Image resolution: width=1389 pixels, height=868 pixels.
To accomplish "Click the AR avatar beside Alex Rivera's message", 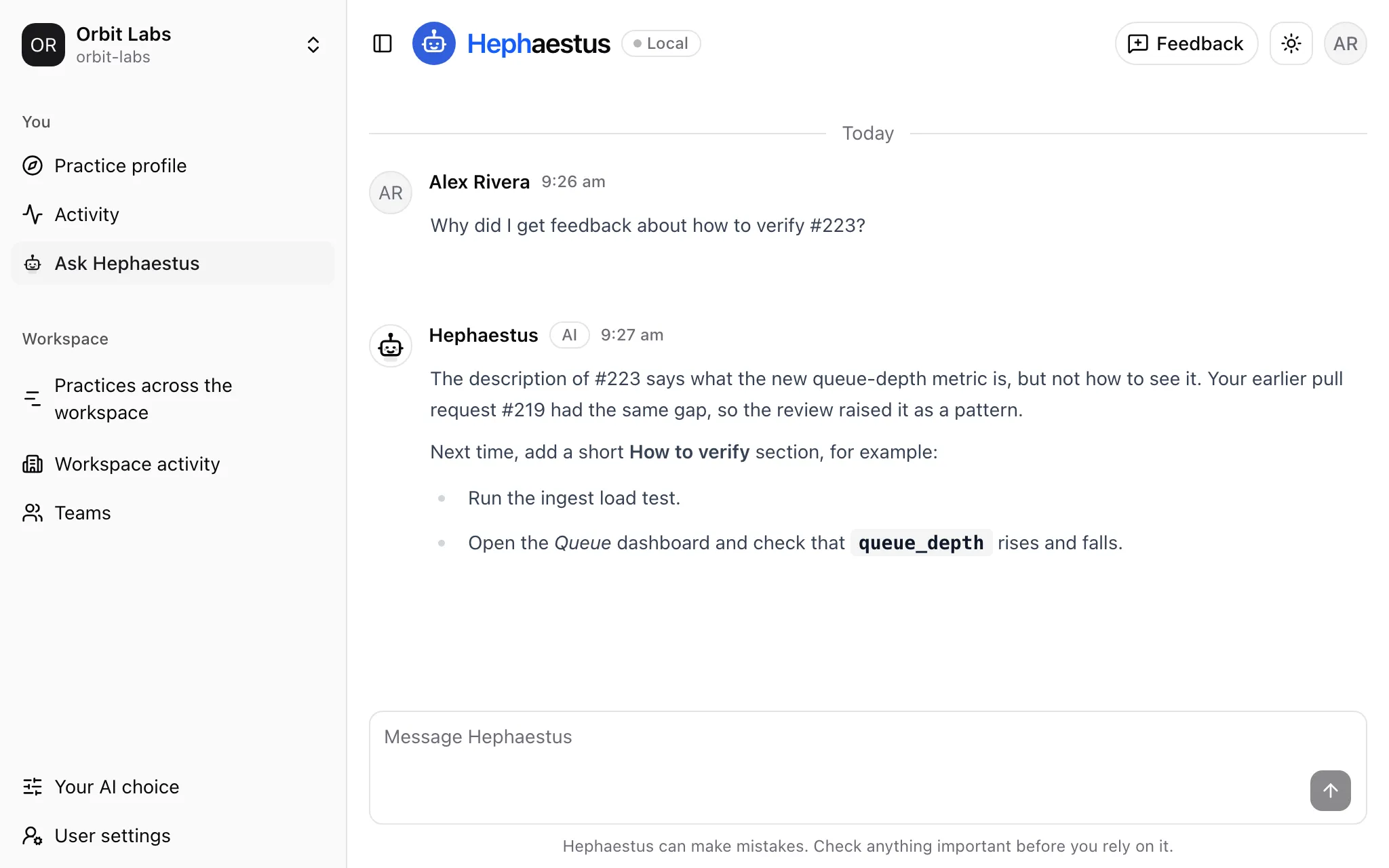I will (391, 193).
